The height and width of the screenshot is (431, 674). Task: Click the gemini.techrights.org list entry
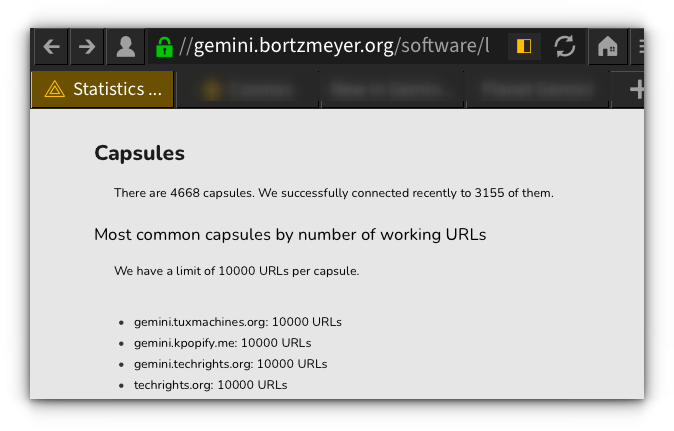230,364
